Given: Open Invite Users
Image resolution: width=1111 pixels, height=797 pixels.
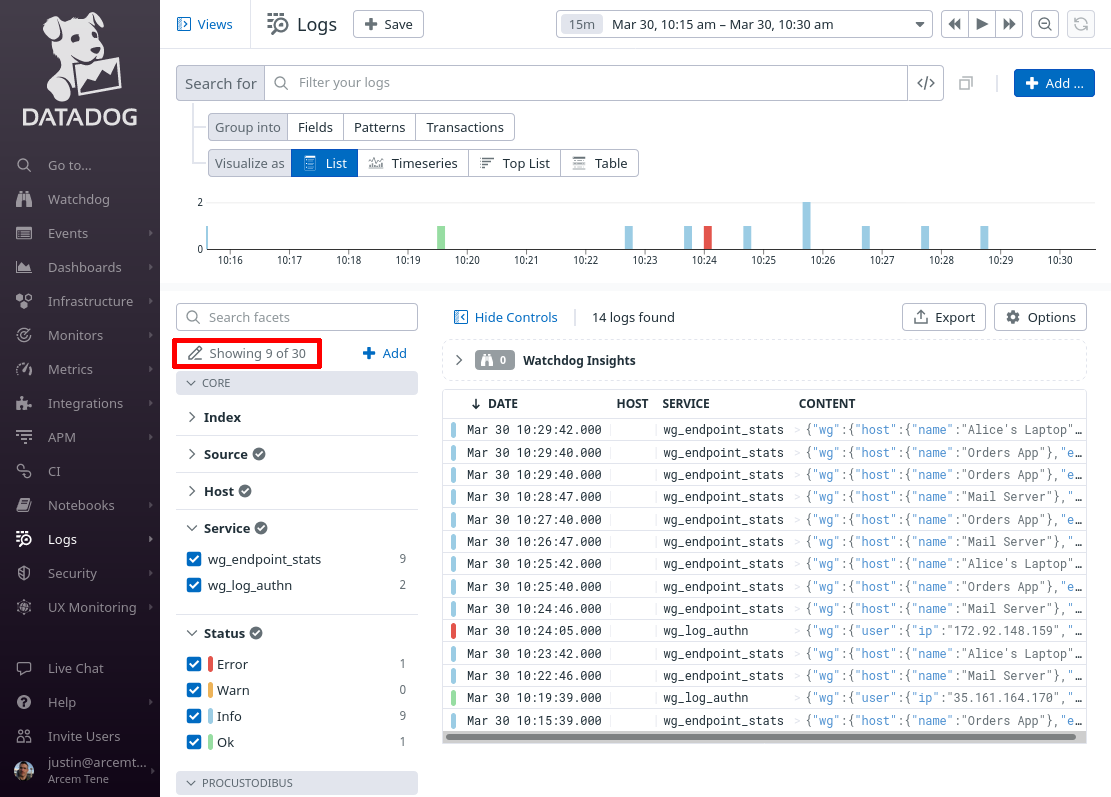Looking at the screenshot, I should tap(84, 736).
